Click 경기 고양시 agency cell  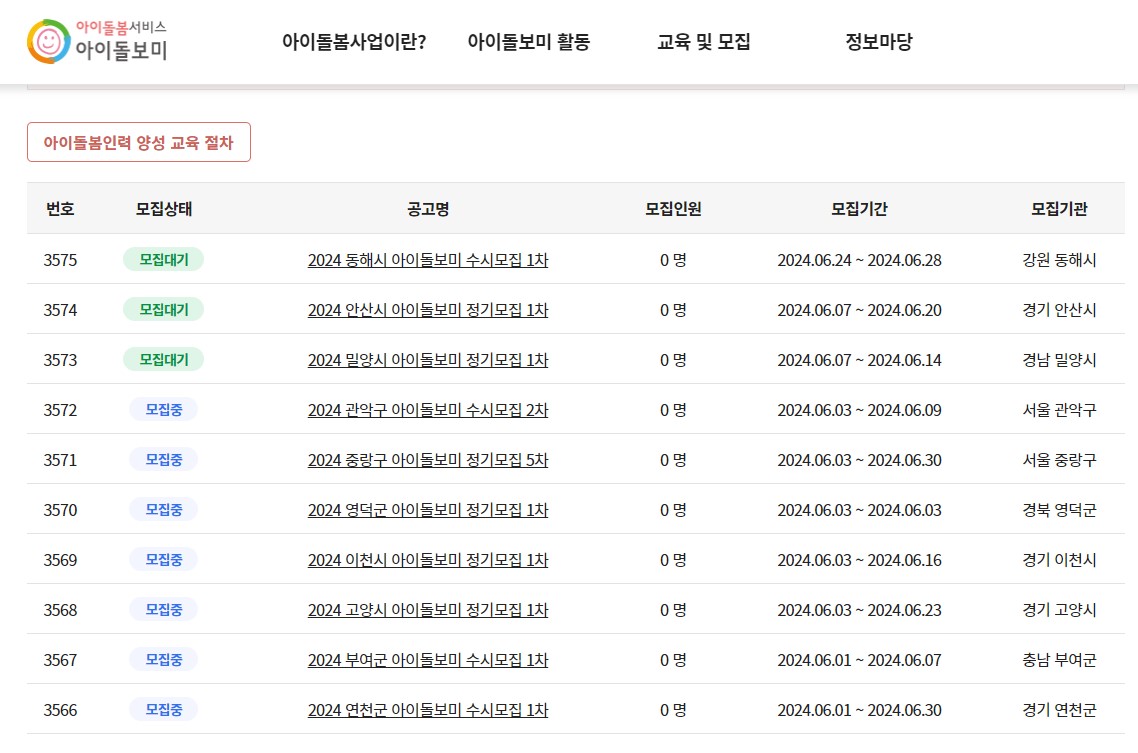coord(1060,610)
